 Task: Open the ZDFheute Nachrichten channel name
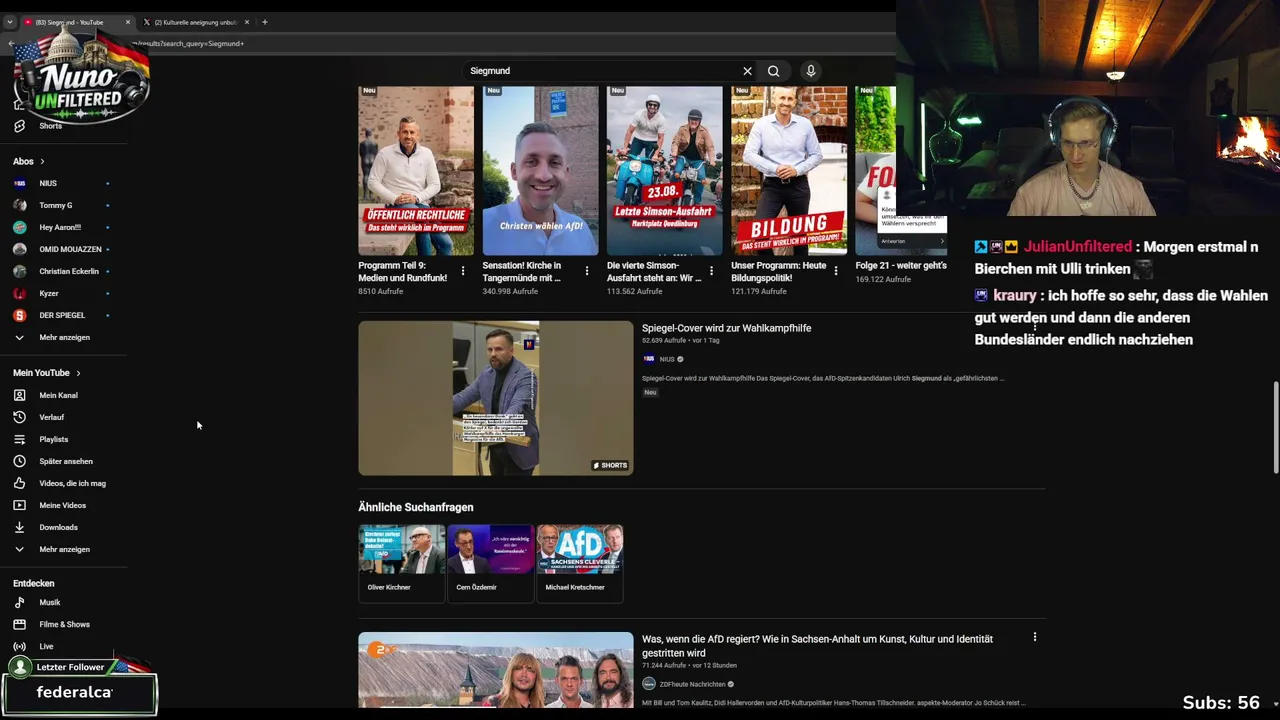(x=692, y=684)
